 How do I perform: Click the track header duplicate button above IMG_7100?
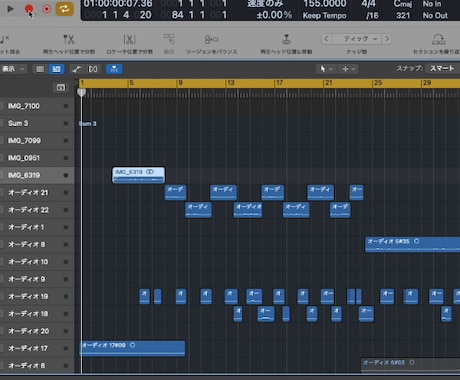[61, 87]
